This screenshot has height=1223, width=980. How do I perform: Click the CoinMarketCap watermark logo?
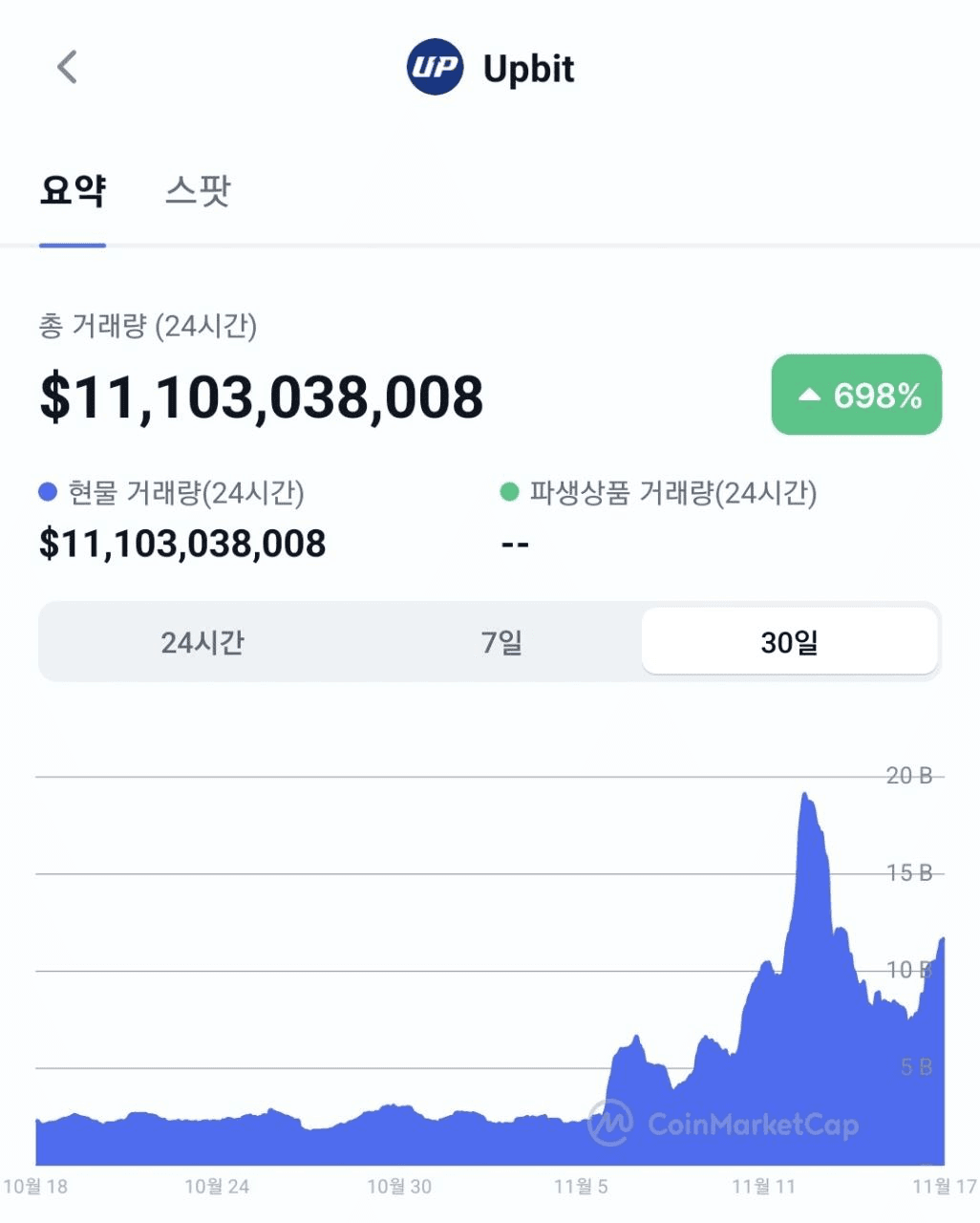[609, 1123]
